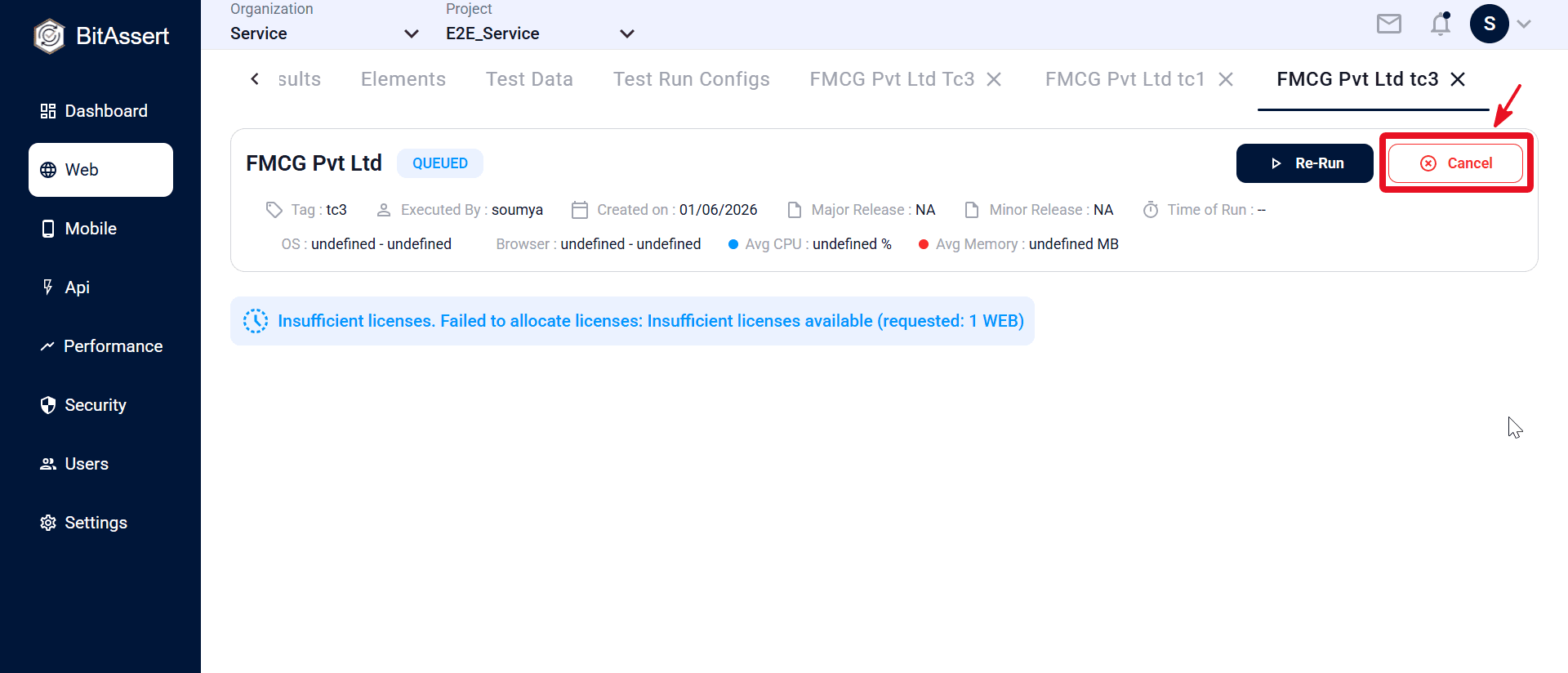Screen dimensions: 1568x673
Task: Select the Web section in sidebar
Action: pos(100,170)
